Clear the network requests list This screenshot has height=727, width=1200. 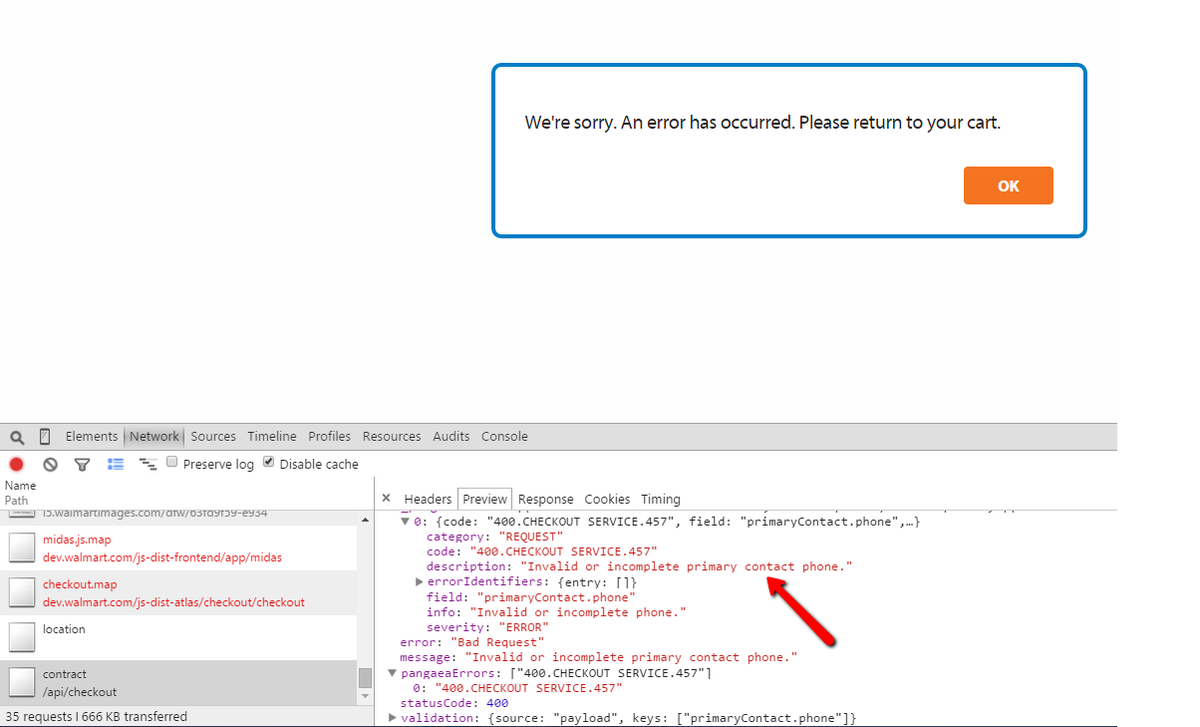pos(50,463)
